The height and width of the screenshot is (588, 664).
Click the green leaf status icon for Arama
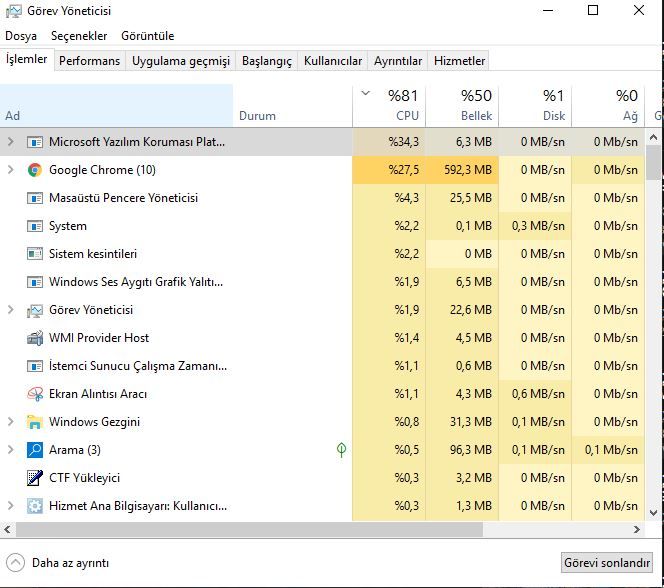tap(341, 450)
